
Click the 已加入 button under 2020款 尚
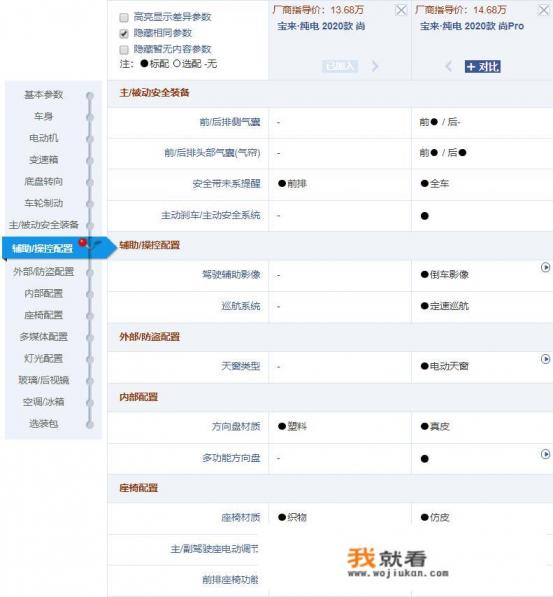340,66
